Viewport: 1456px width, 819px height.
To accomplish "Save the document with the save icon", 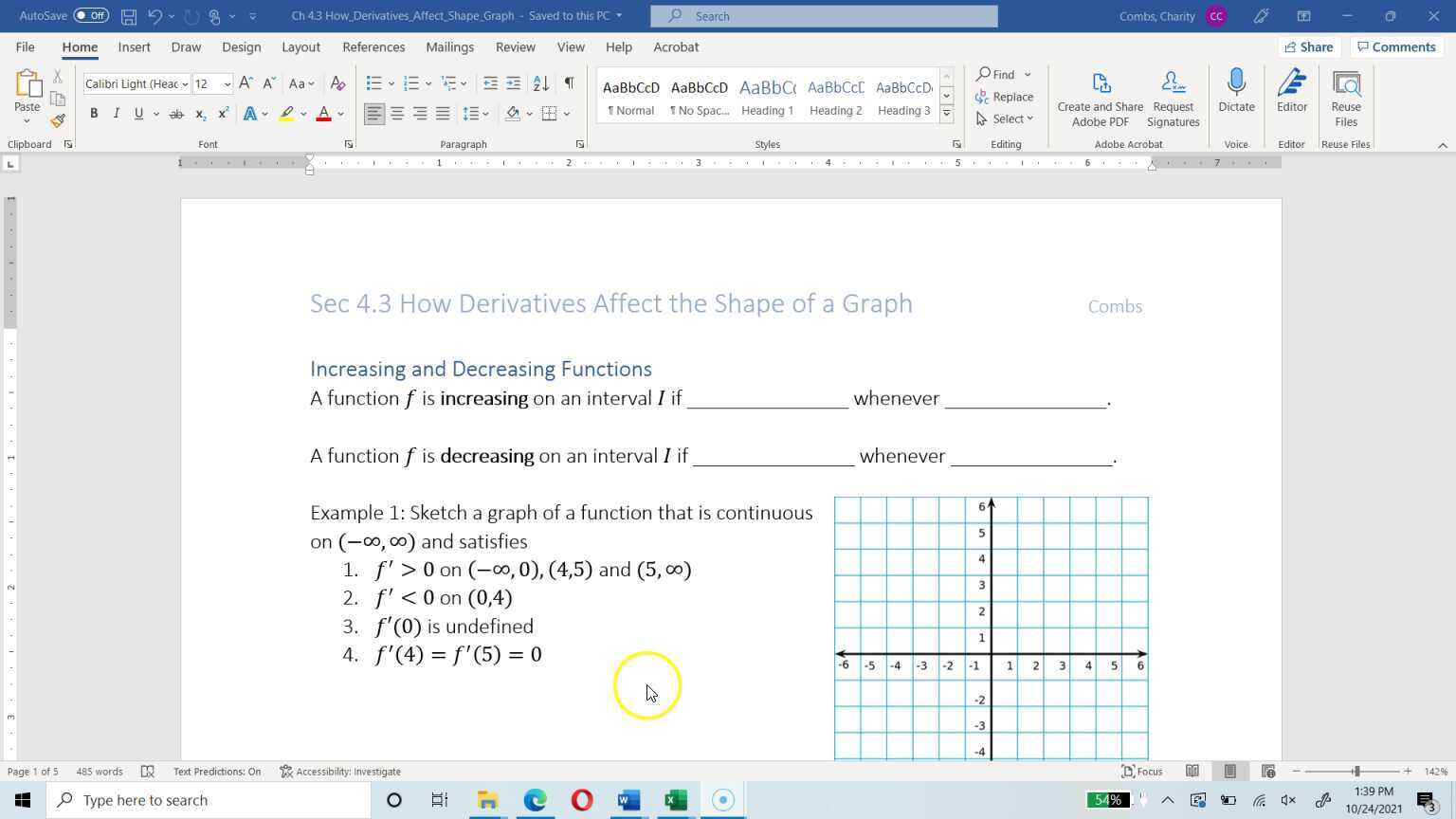I will click(129, 16).
